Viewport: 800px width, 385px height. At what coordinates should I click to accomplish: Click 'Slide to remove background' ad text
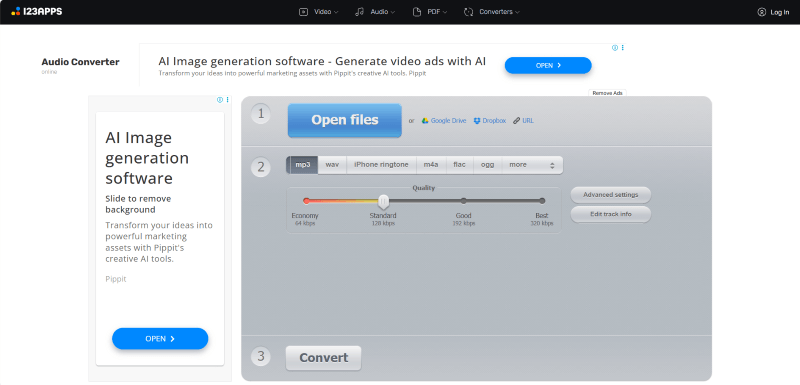(138, 204)
